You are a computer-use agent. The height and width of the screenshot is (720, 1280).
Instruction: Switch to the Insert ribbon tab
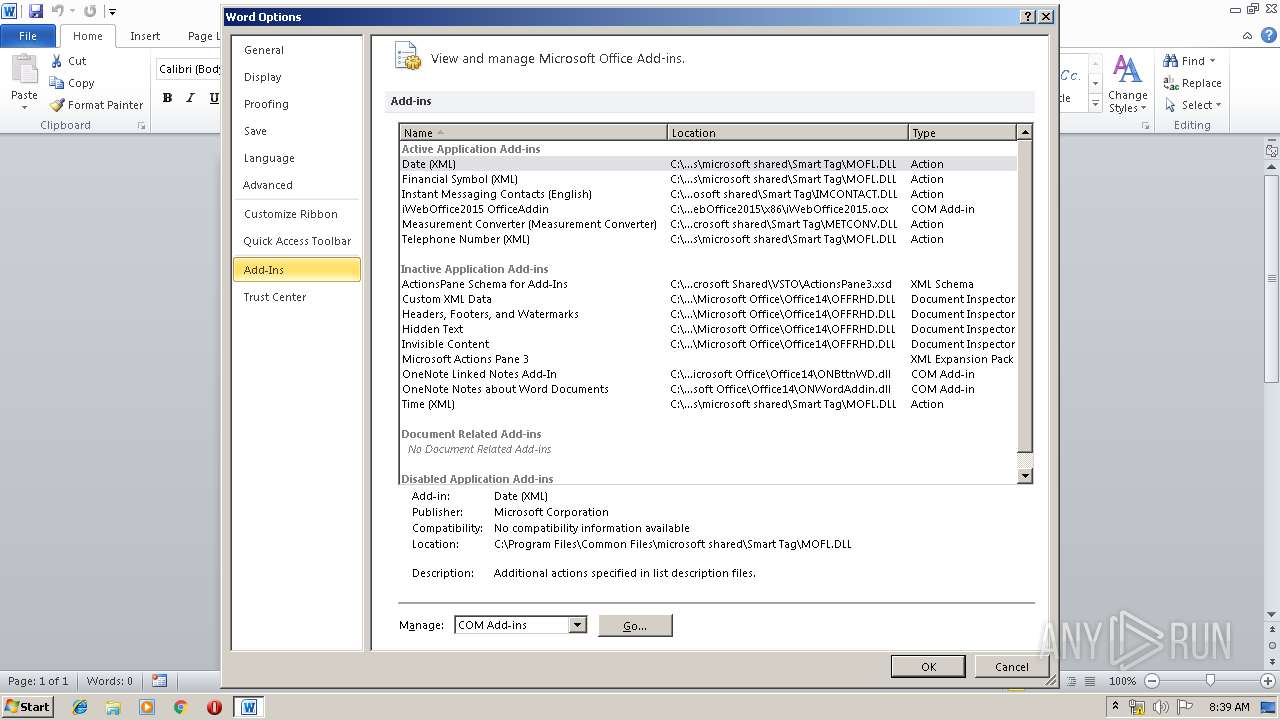click(x=145, y=36)
